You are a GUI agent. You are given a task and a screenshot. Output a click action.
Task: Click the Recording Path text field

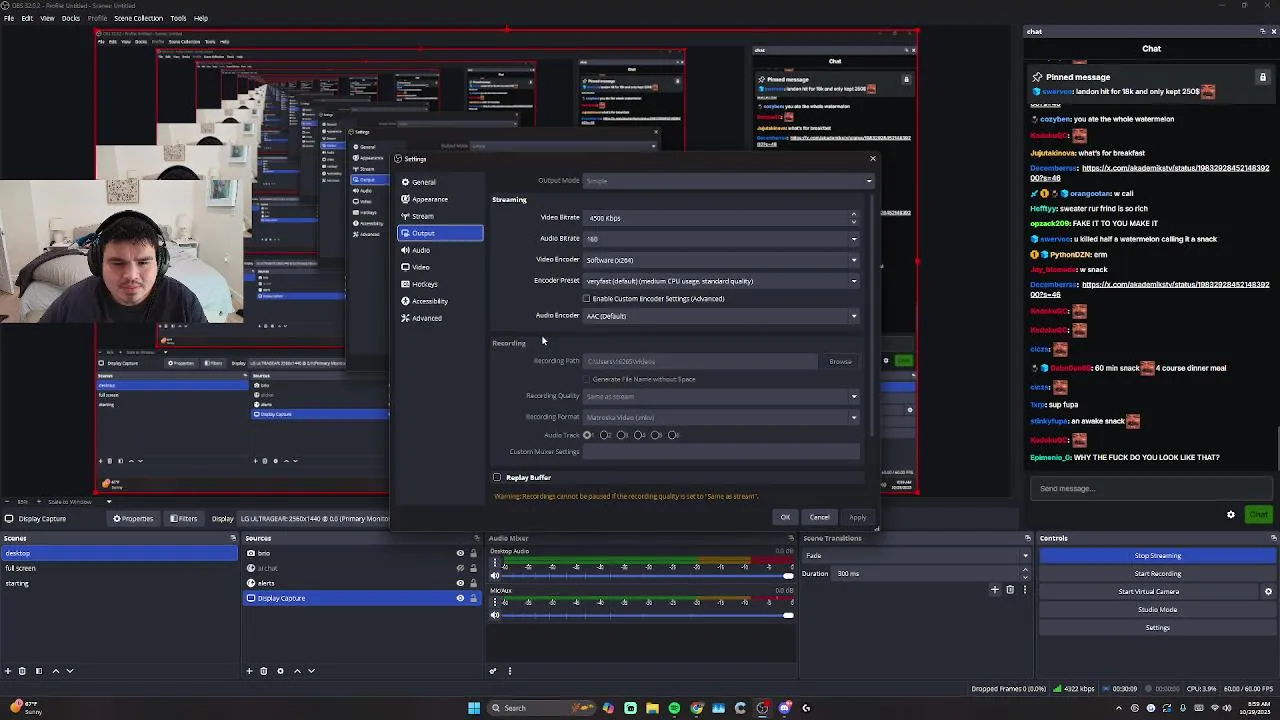pyautogui.click(x=700, y=362)
